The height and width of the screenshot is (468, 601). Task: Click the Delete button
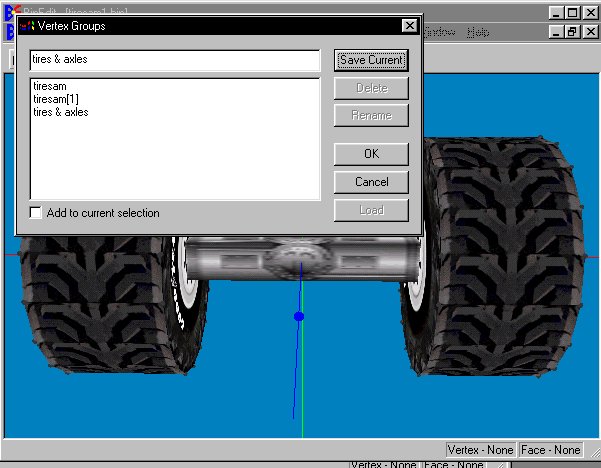point(371,88)
